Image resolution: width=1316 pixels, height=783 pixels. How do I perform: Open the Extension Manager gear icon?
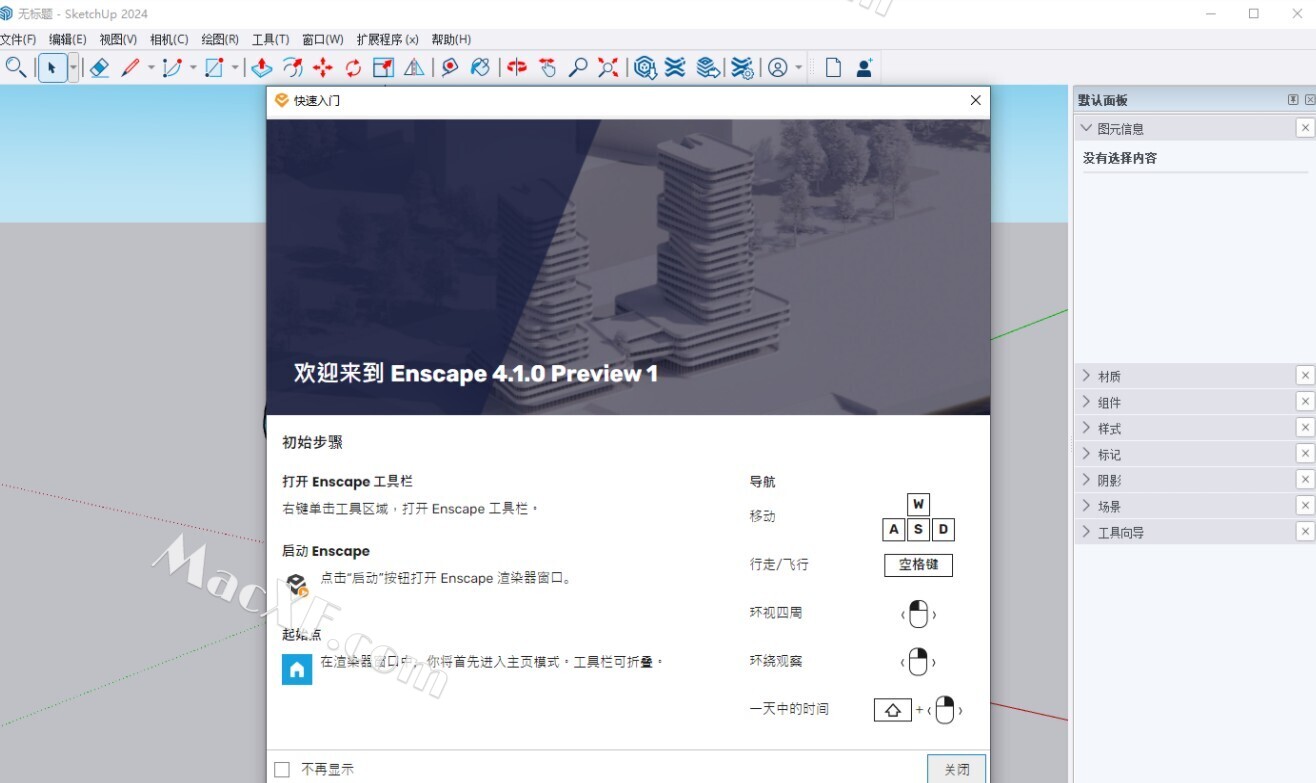pyautogui.click(x=742, y=67)
